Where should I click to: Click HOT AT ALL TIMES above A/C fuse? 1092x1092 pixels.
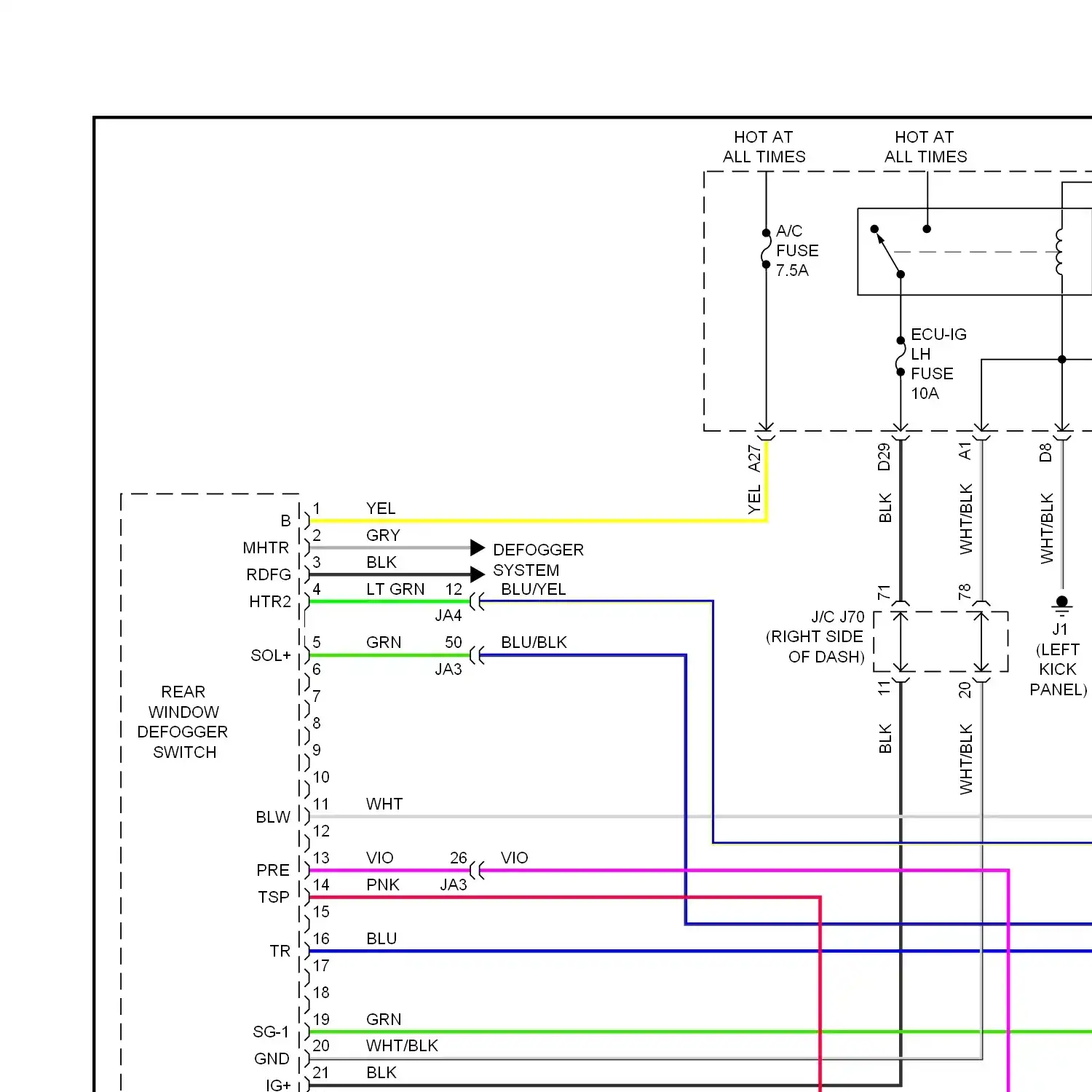tap(764, 147)
